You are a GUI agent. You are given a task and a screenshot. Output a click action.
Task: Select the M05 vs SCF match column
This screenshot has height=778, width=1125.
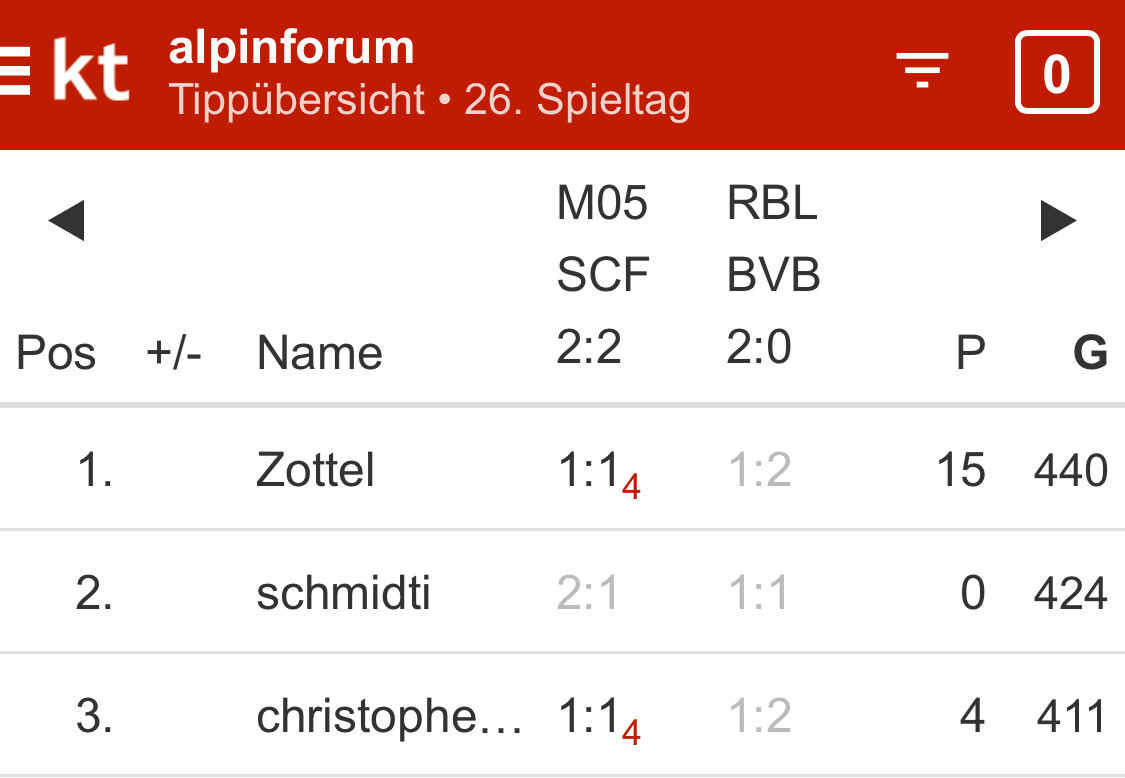[603, 275]
